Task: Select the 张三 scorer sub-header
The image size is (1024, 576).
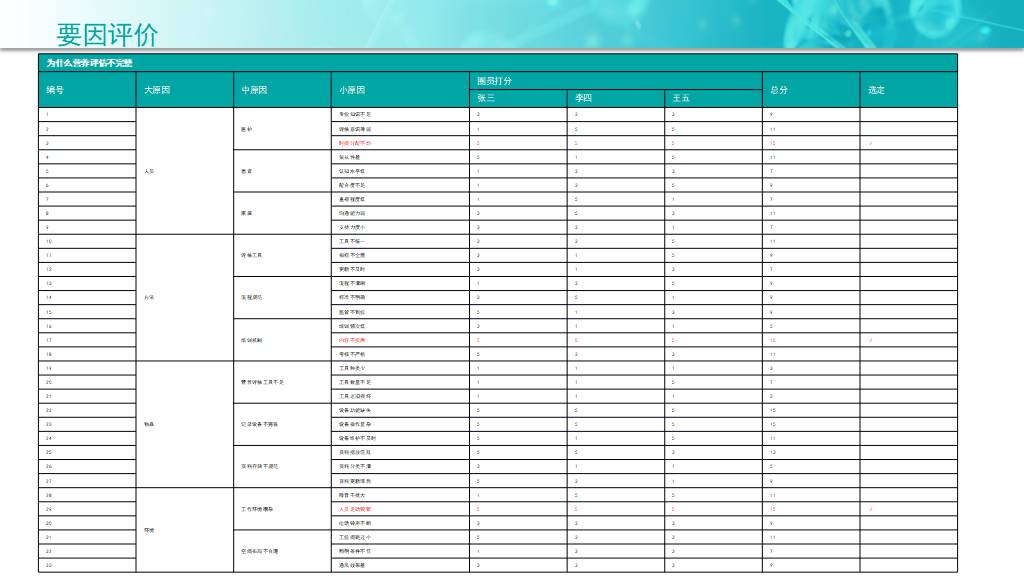Action: (x=486, y=98)
